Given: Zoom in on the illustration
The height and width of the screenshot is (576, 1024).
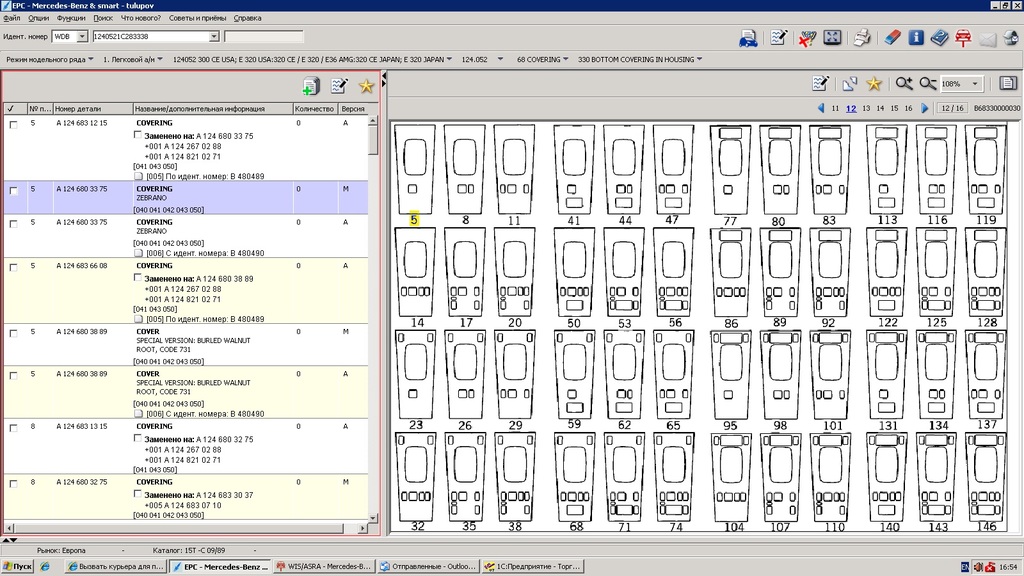Looking at the screenshot, I should coord(904,84).
